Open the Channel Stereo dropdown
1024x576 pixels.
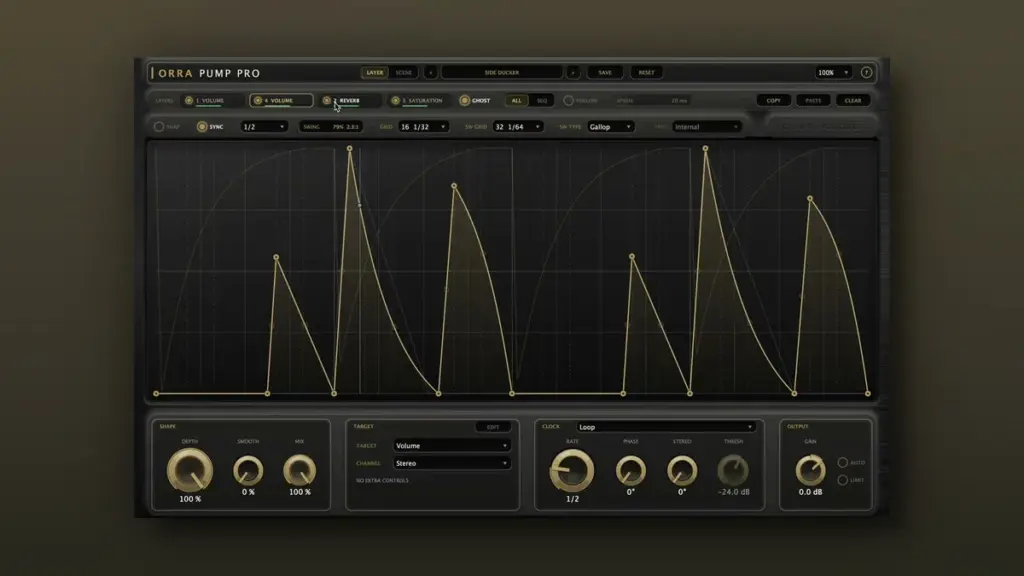pos(451,463)
